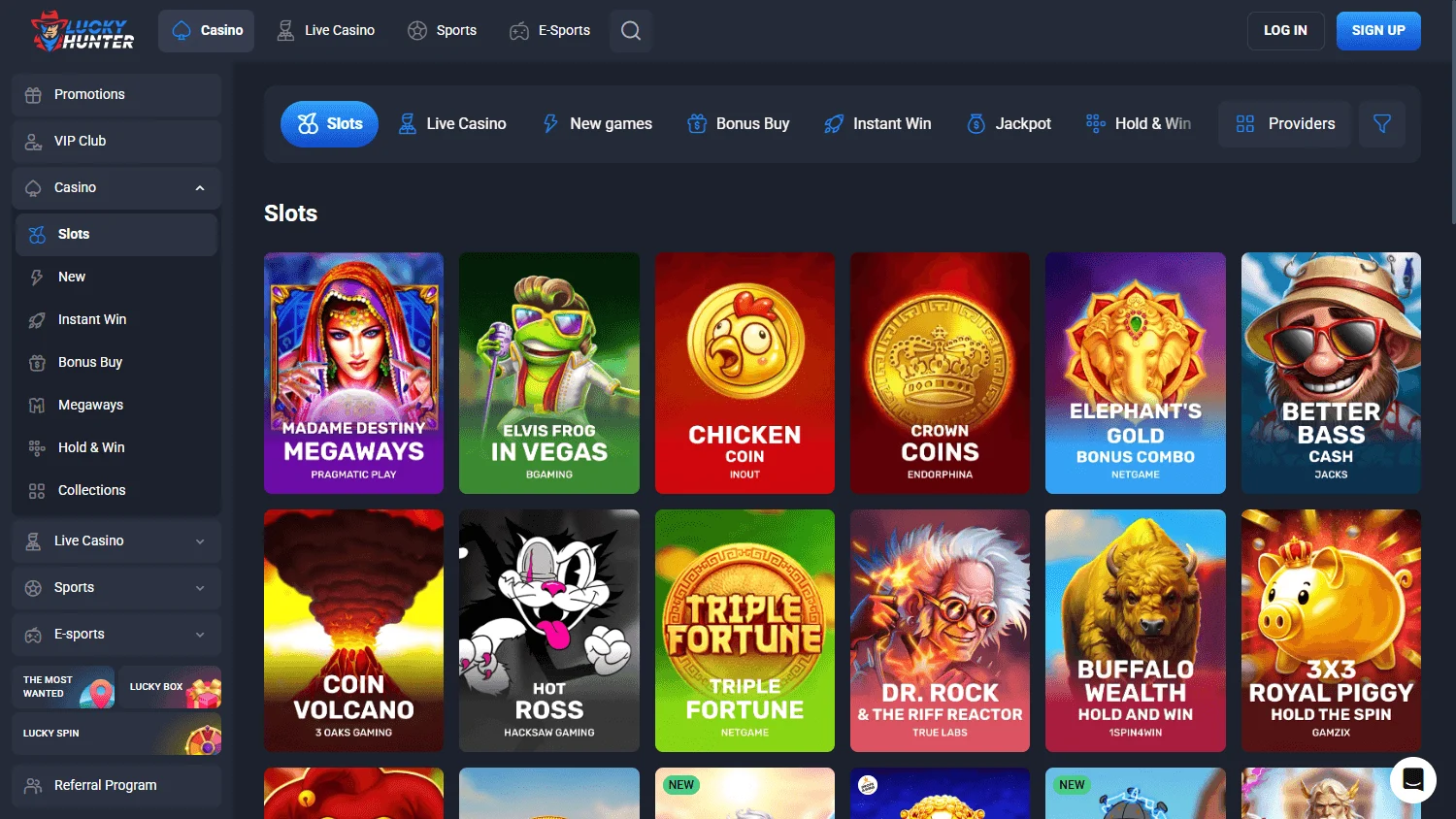The height and width of the screenshot is (819, 1456).
Task: Open Chicken Coin game tile
Action: [745, 374]
